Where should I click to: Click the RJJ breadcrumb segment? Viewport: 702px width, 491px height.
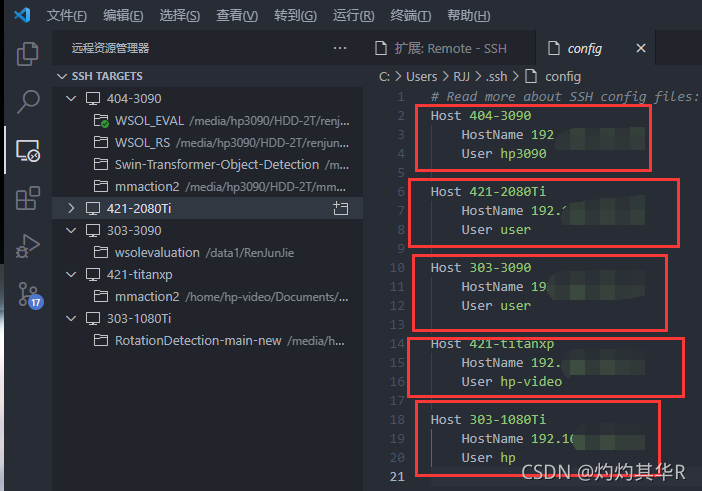pyautogui.click(x=461, y=77)
